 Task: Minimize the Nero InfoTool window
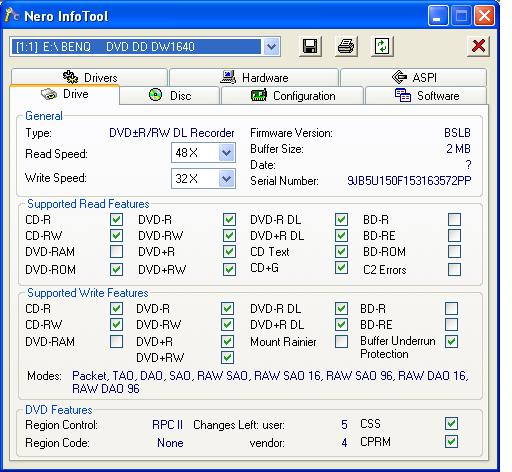click(437, 16)
